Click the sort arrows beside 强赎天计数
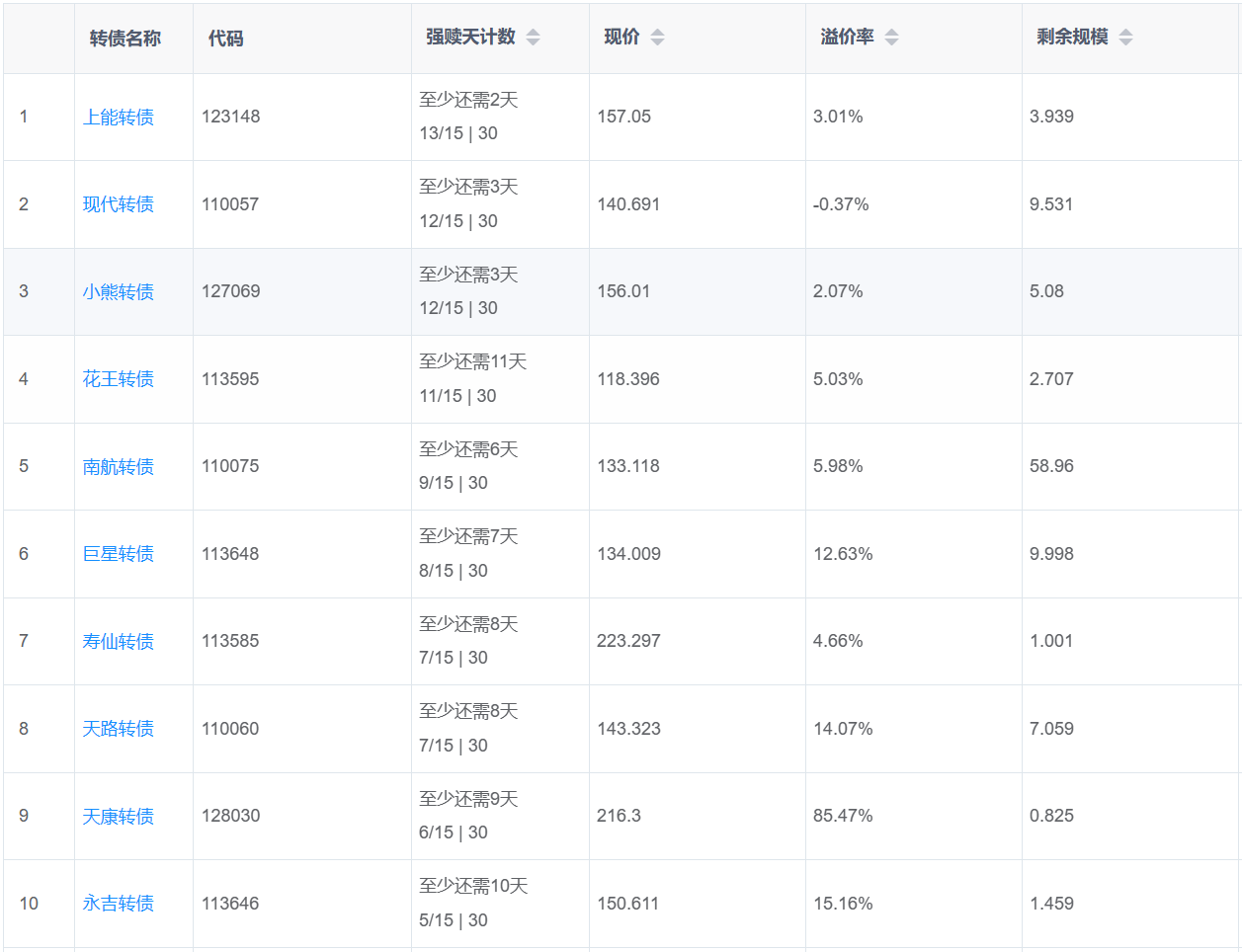The image size is (1242, 952). tap(533, 38)
